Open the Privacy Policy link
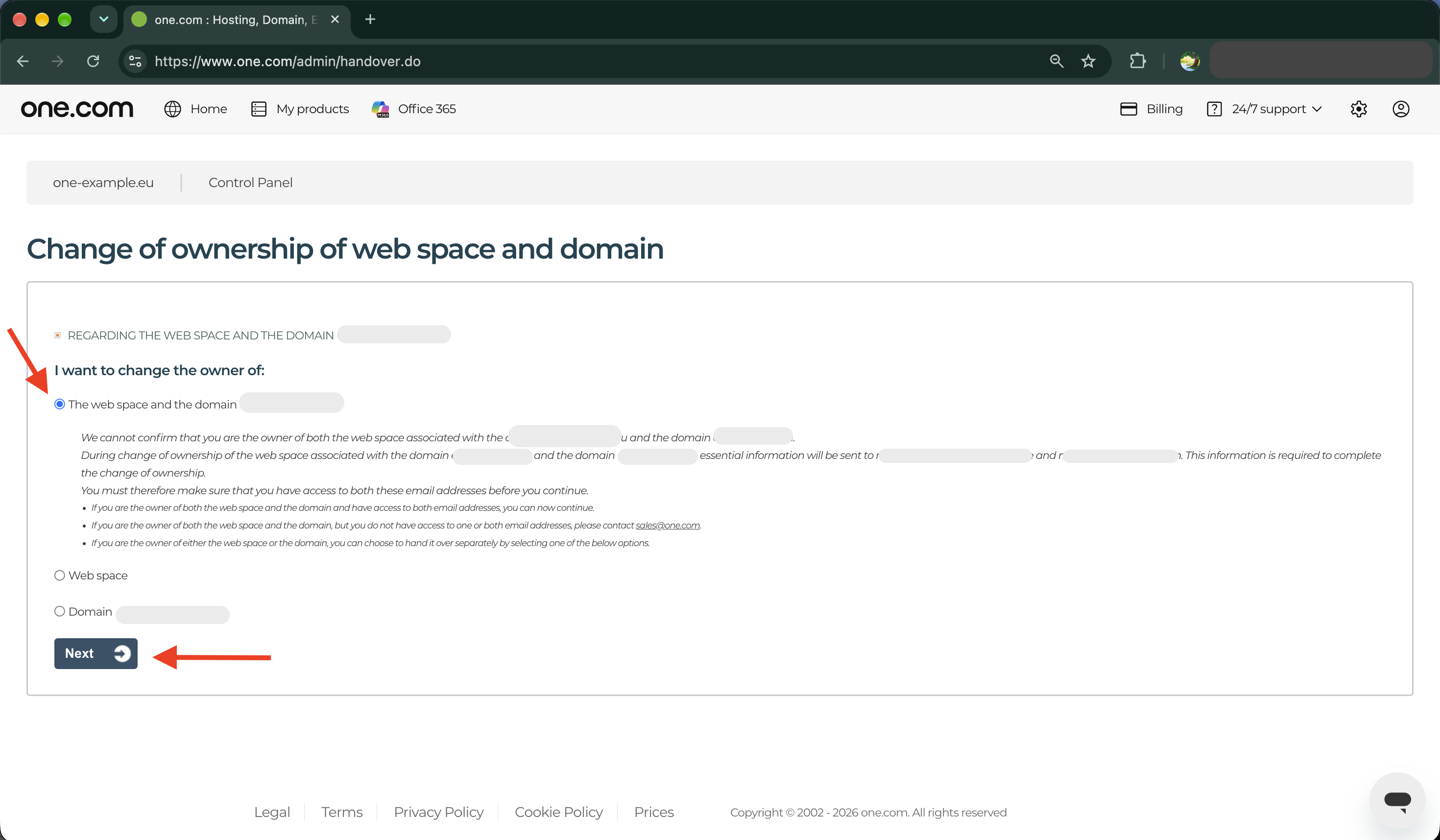The image size is (1440, 840). click(438, 812)
